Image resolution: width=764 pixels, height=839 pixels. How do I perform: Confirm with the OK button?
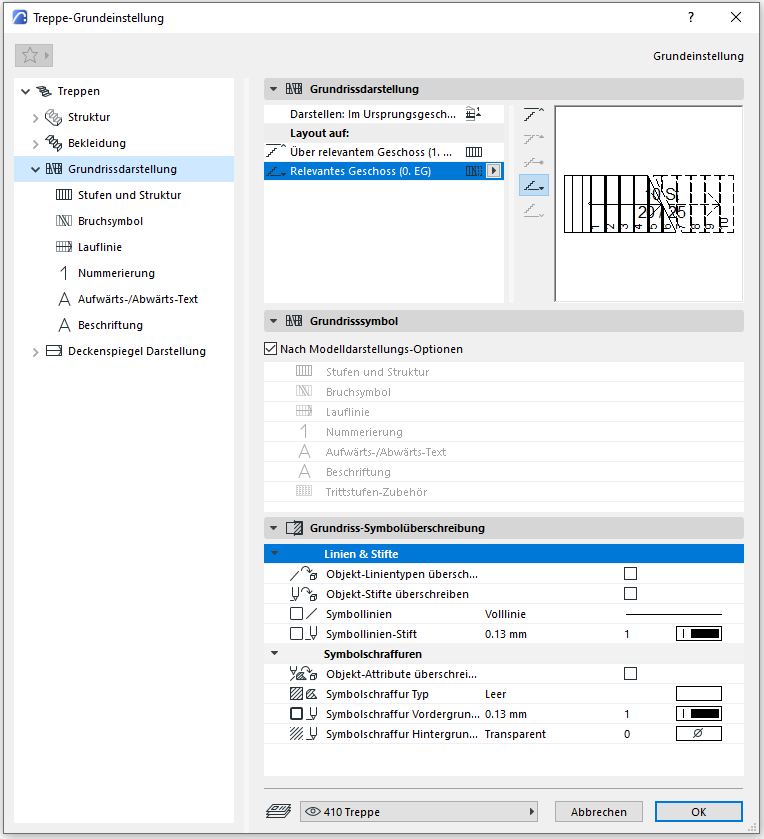pyautogui.click(x=698, y=812)
